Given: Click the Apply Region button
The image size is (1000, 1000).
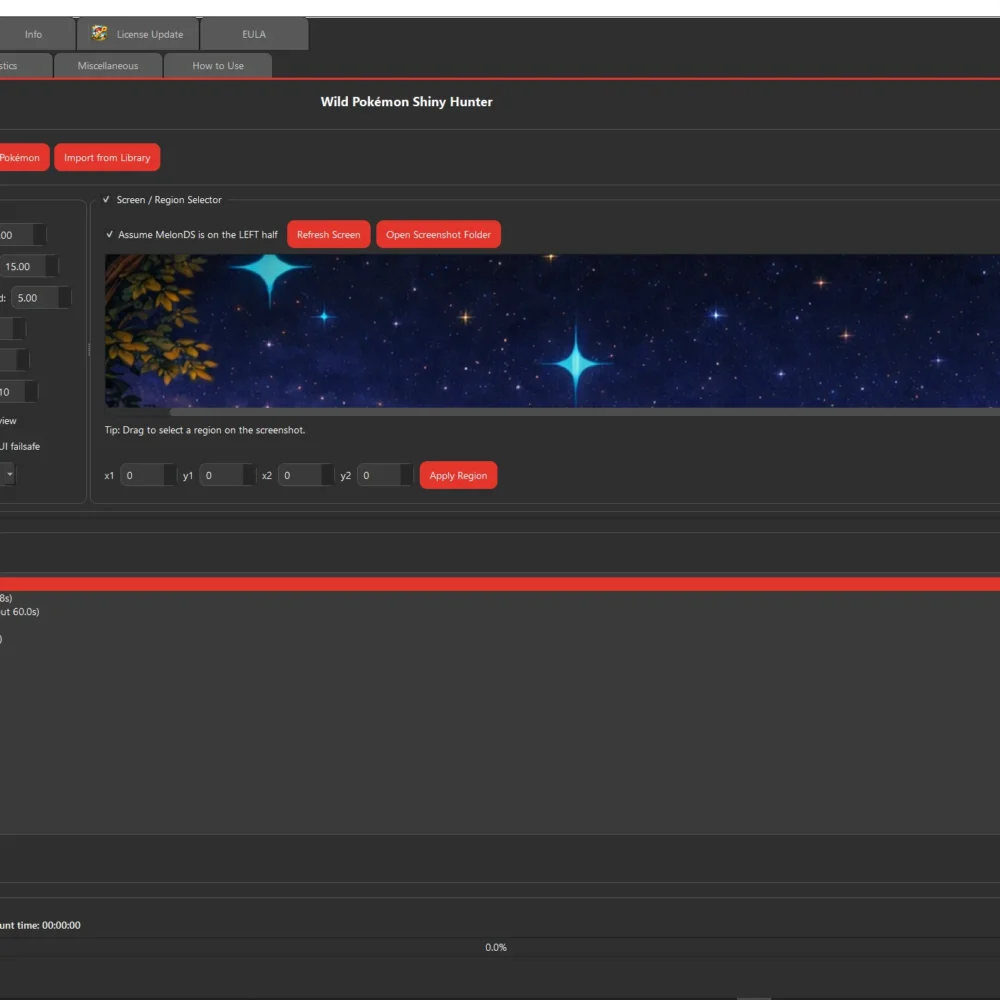Looking at the screenshot, I should 458,475.
